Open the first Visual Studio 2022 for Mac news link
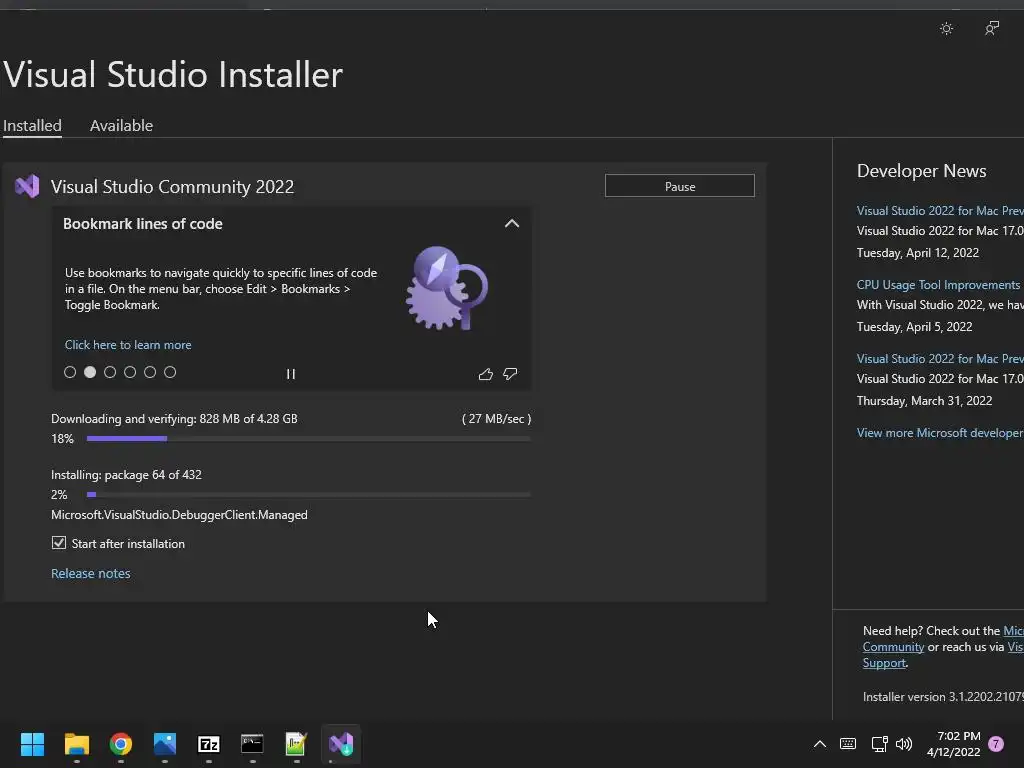Screen dimensions: 1024x768 (940, 211)
